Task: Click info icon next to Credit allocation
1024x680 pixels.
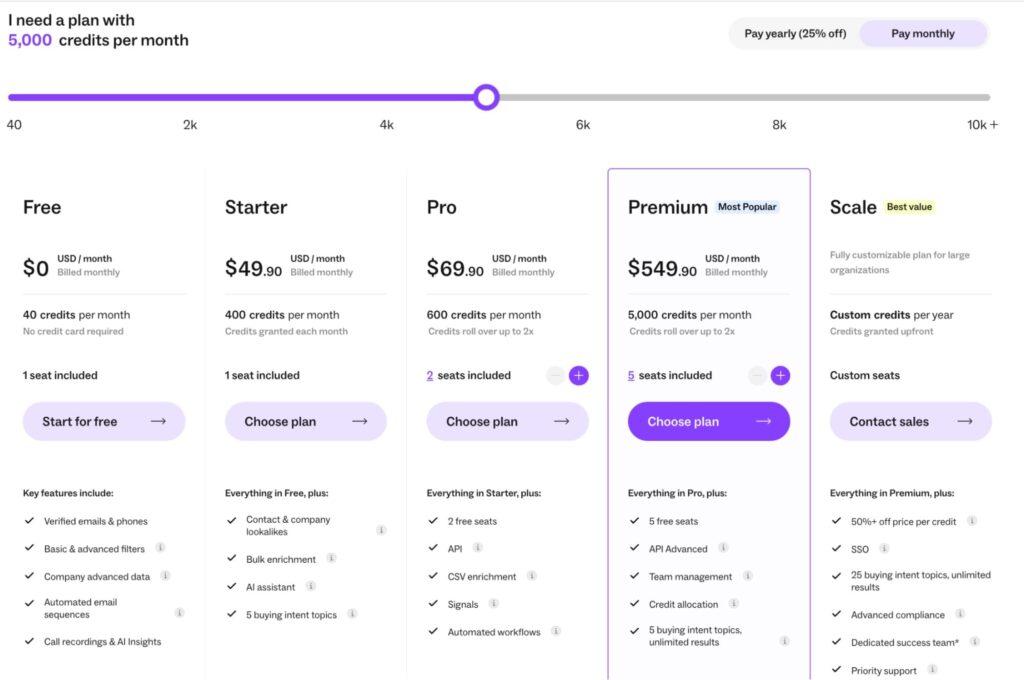Action: point(734,604)
